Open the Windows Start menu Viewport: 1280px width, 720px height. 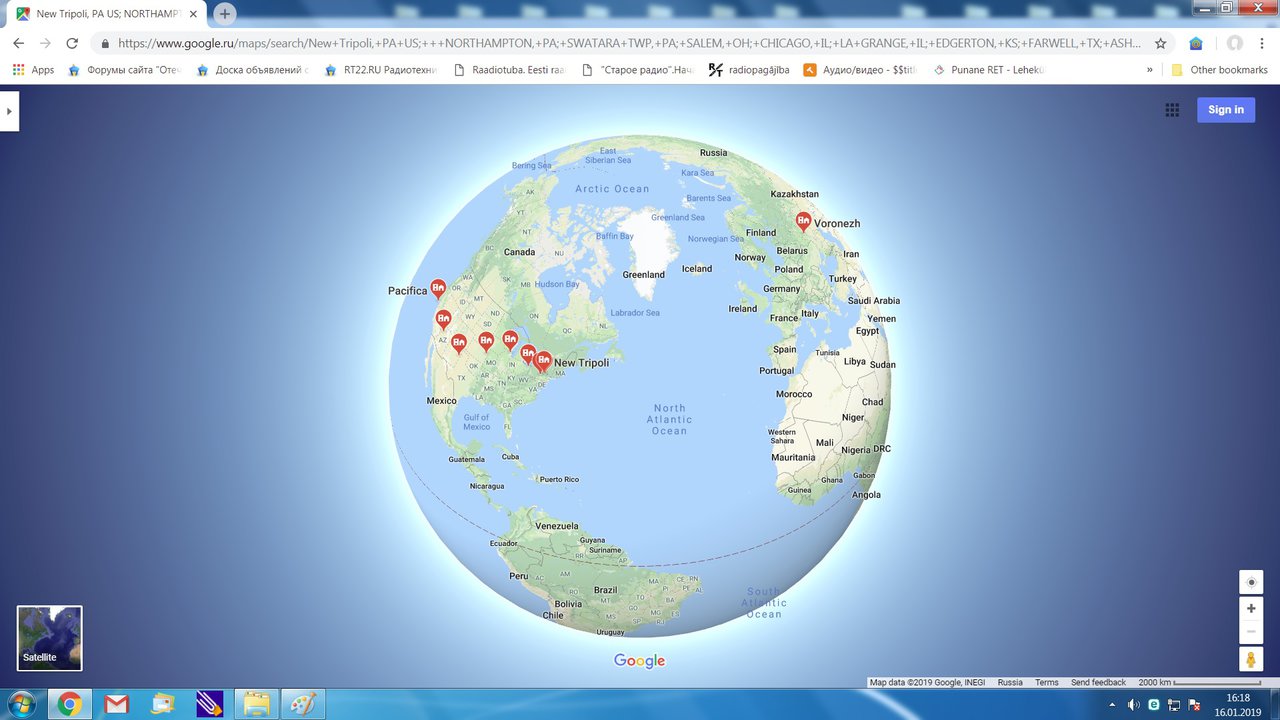(20, 704)
